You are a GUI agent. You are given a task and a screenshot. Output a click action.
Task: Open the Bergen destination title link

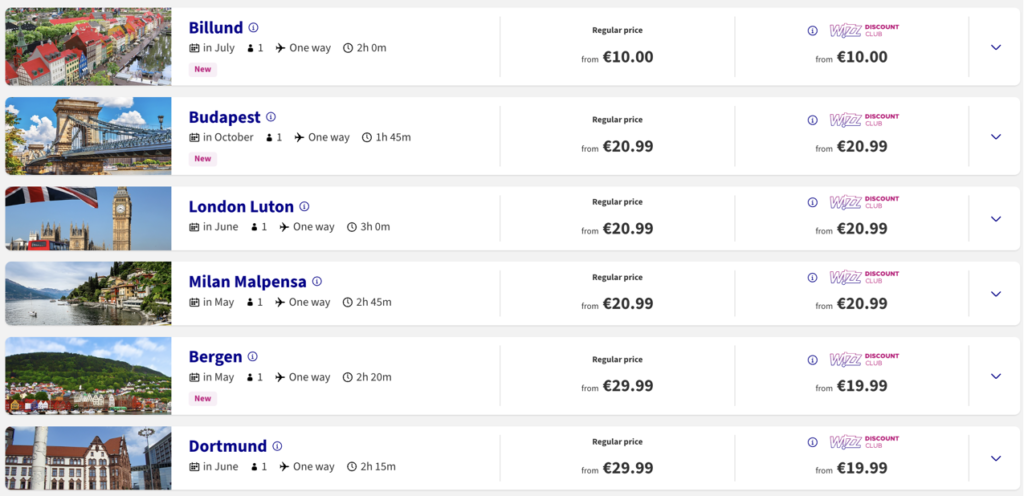pyautogui.click(x=215, y=357)
